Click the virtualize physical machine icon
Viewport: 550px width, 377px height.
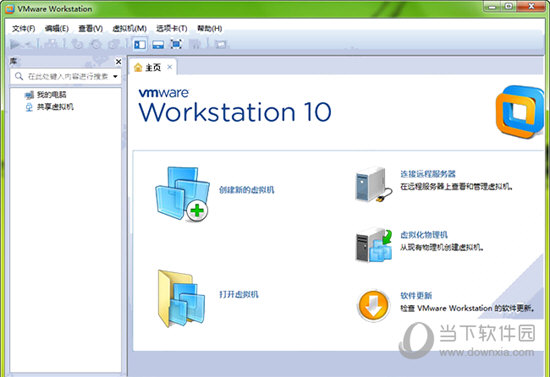tap(374, 245)
